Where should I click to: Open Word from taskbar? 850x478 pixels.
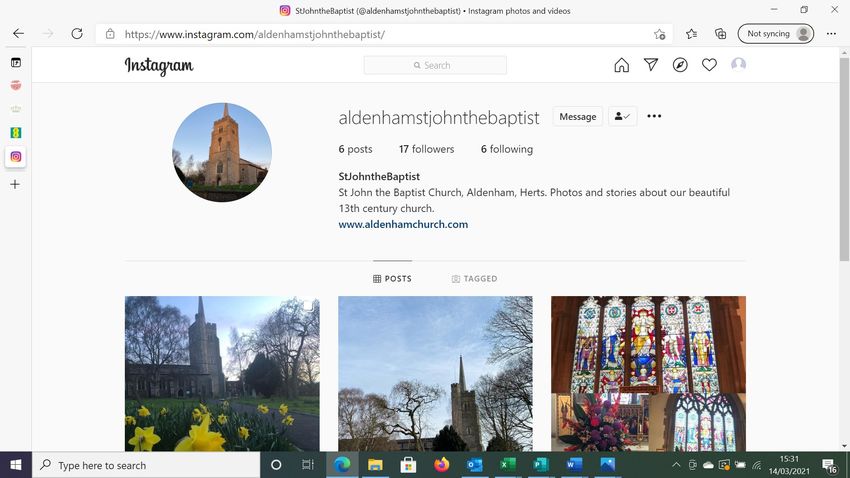click(574, 465)
